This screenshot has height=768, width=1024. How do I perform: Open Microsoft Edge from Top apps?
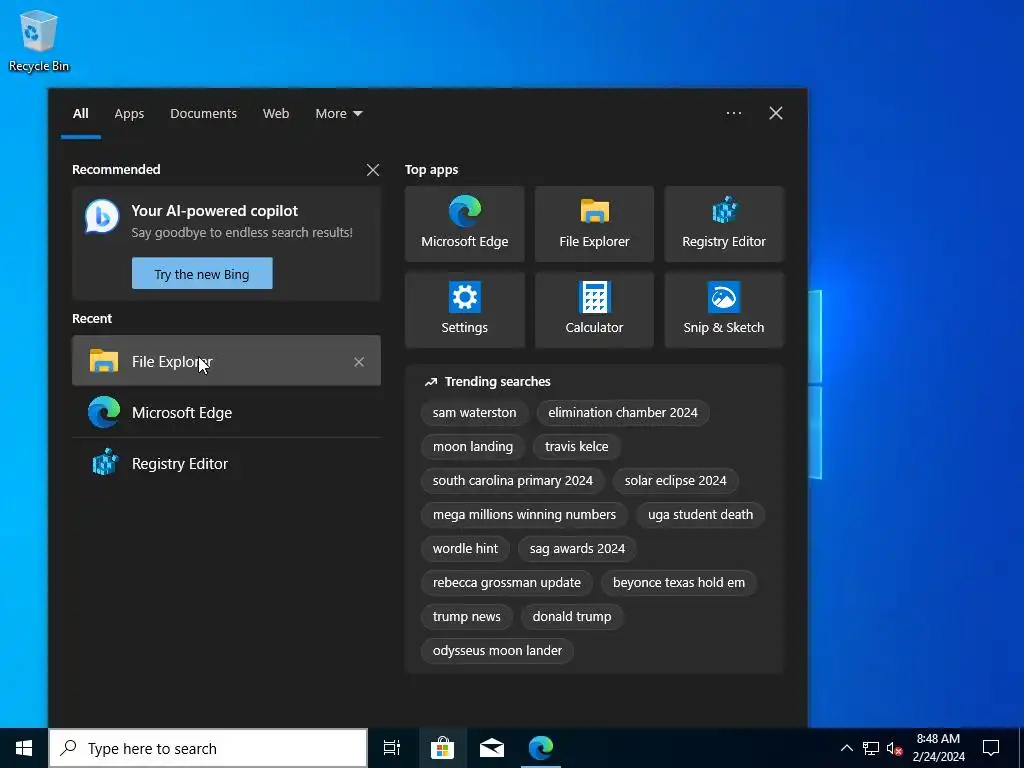[x=464, y=224]
